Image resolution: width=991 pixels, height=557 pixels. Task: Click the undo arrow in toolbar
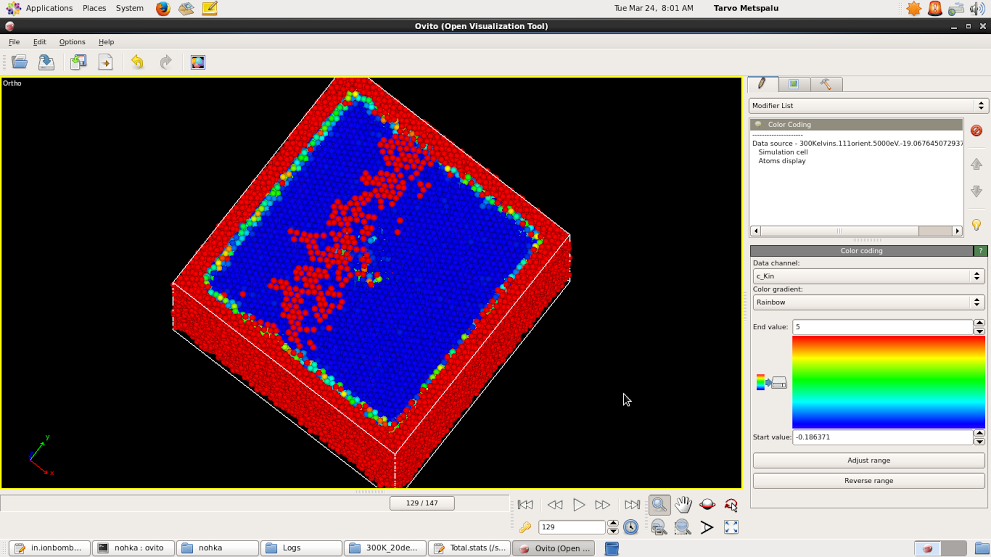(137, 62)
